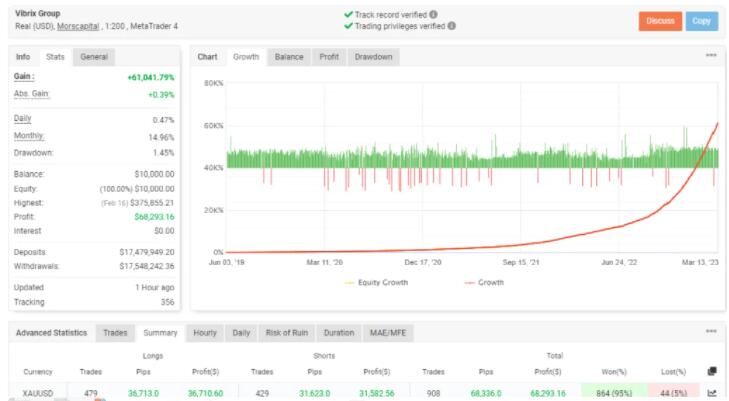Open the XAUUSD row chart icon
This screenshot has width=729, height=401.
[x=711, y=393]
